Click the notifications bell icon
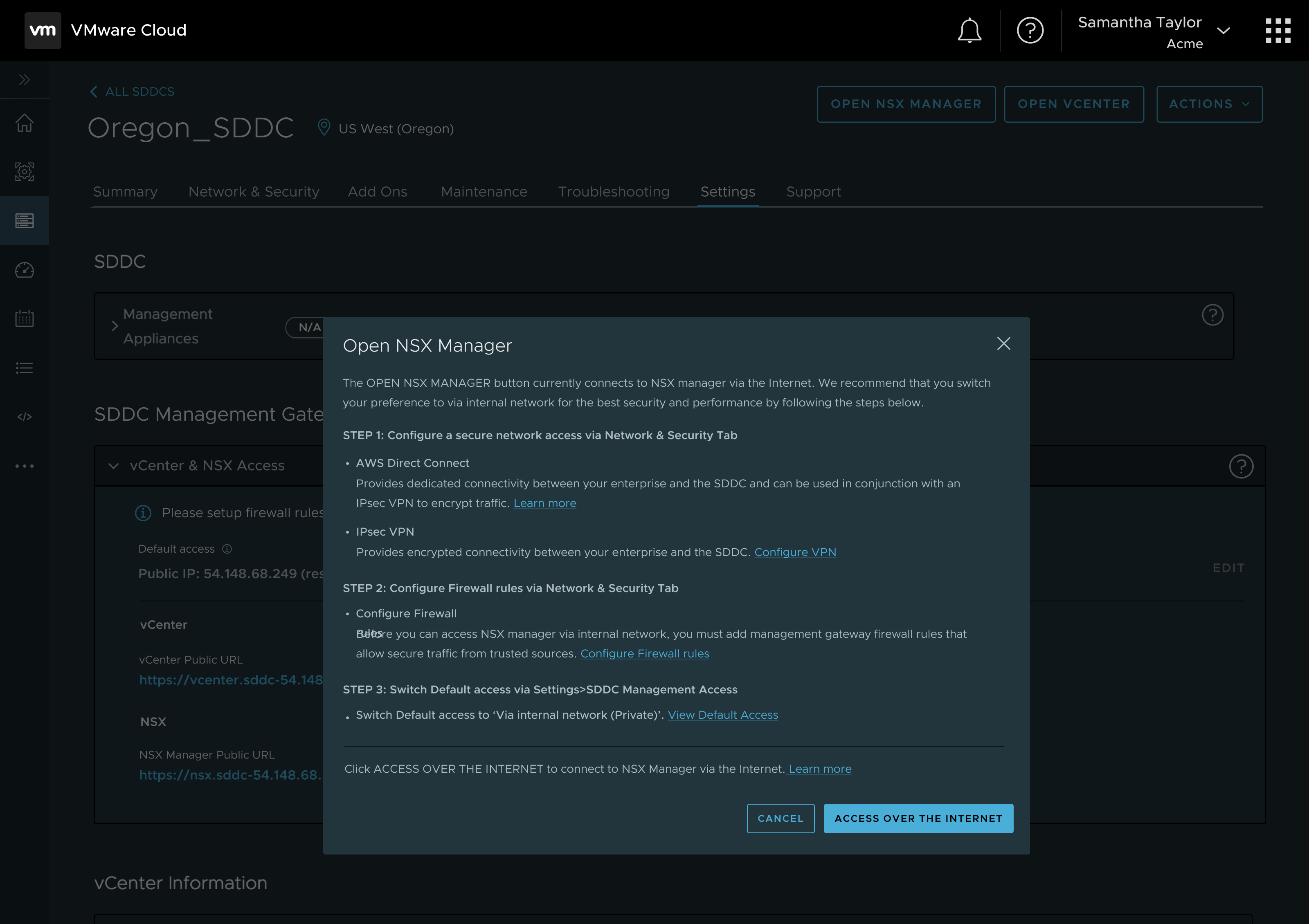This screenshot has width=1309, height=924. (969, 30)
